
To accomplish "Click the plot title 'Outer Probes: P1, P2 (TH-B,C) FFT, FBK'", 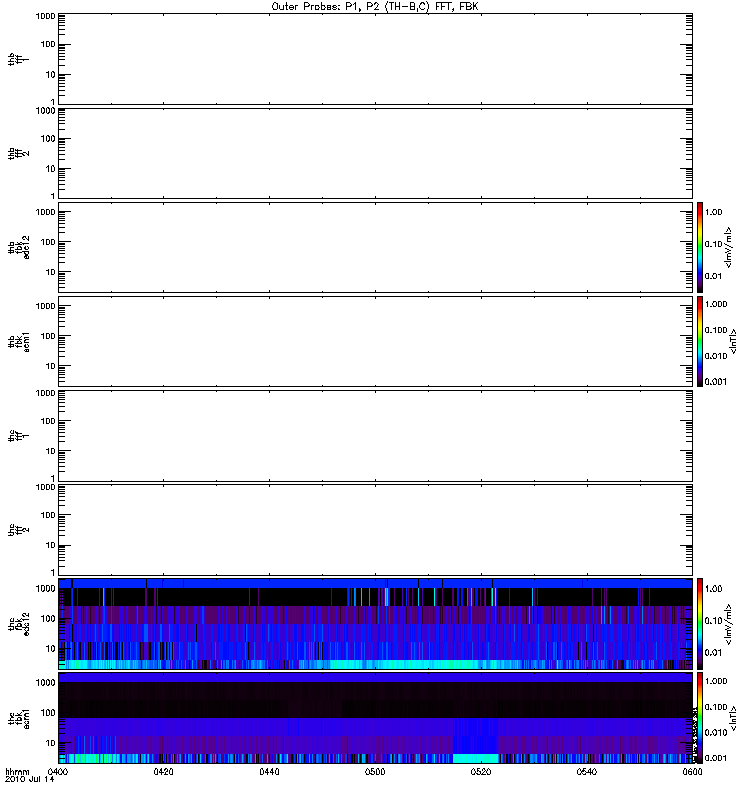I will [375, 7].
